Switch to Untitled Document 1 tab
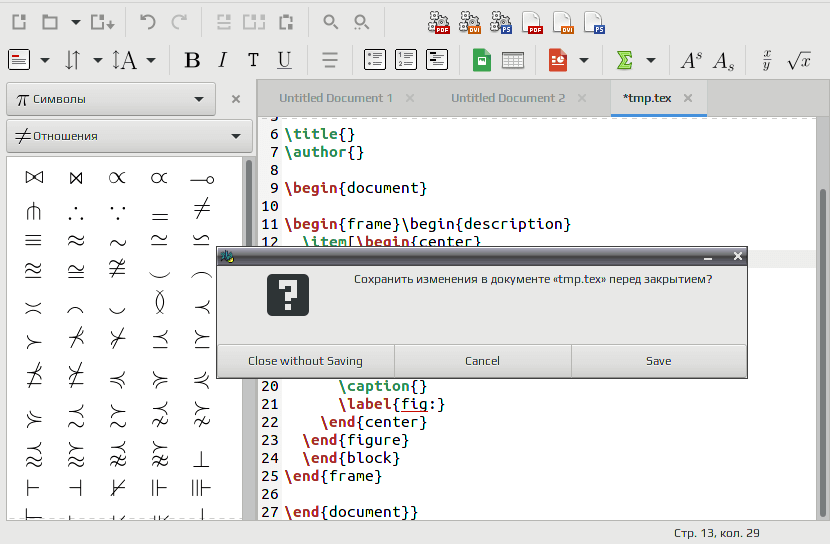This screenshot has height=544, width=830. (336, 98)
